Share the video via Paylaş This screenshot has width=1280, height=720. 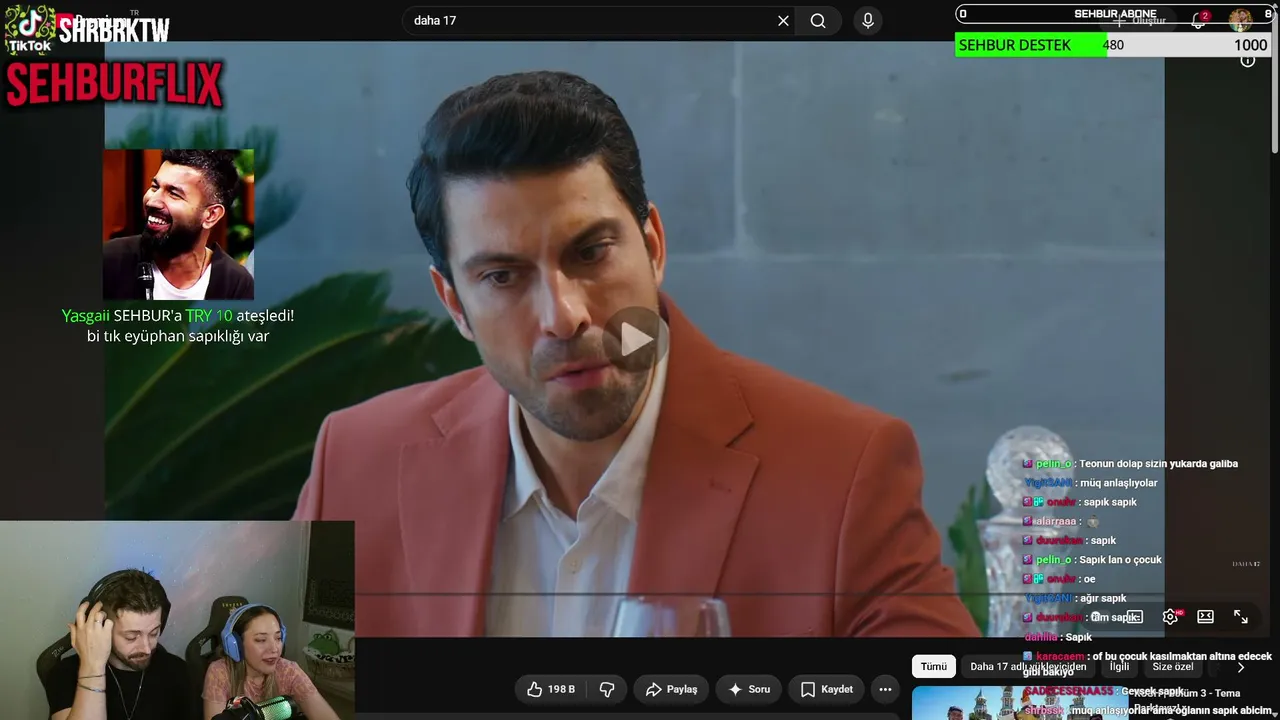[x=671, y=689]
